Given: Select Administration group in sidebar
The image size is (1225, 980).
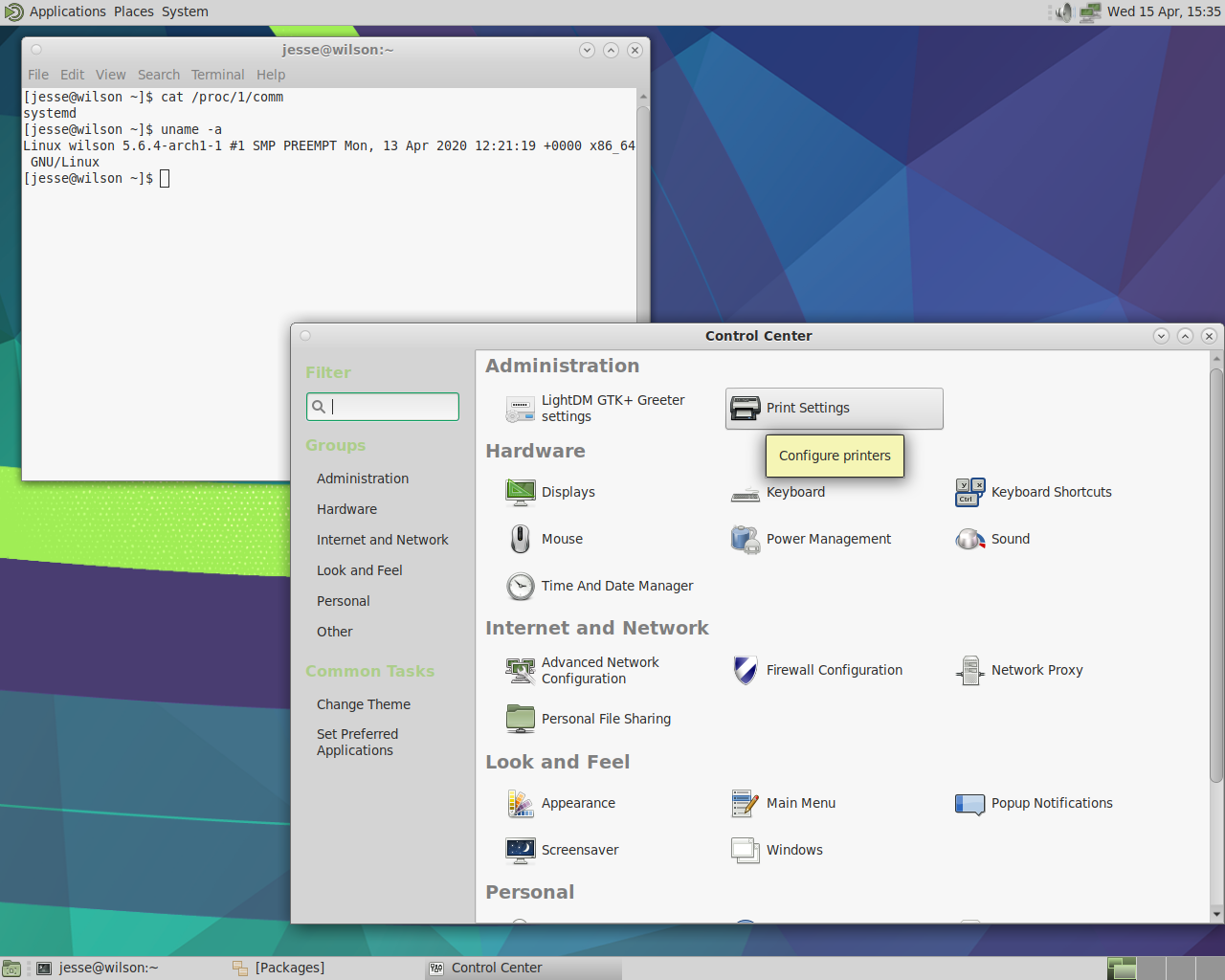Looking at the screenshot, I should (x=363, y=479).
